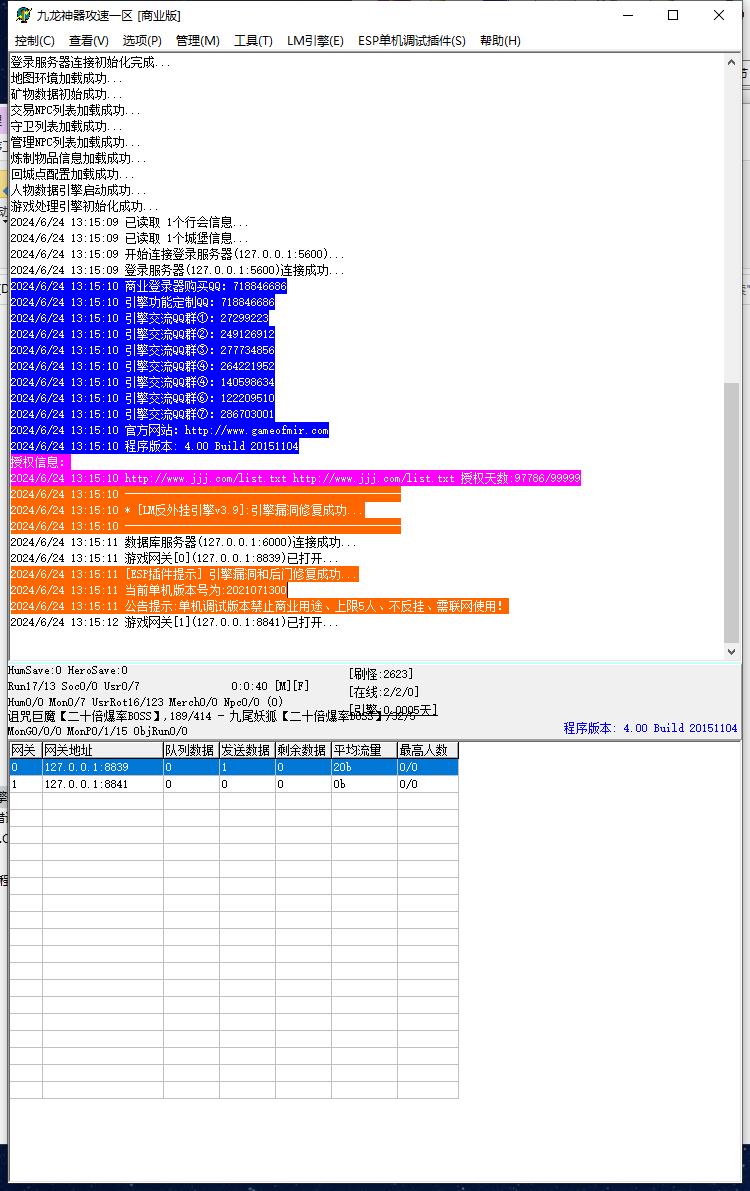The image size is (750, 1191).
Task: Click log line 程序版本: 4.00 Build 20151104
Action: [154, 446]
